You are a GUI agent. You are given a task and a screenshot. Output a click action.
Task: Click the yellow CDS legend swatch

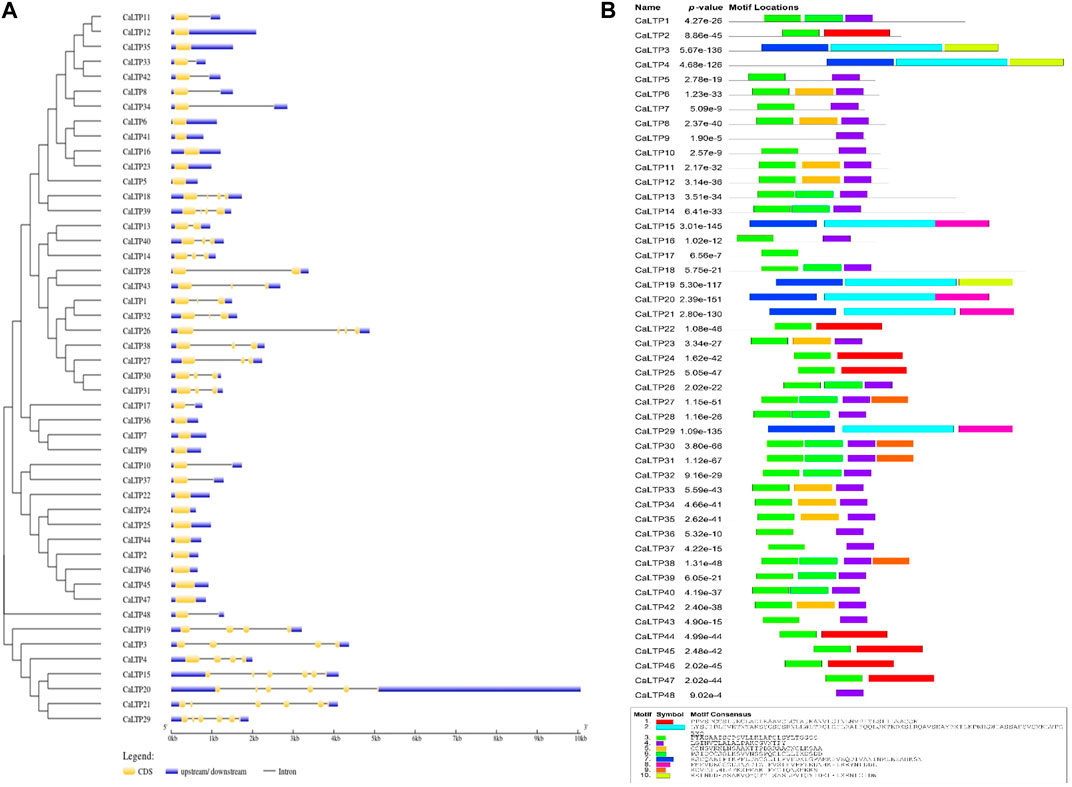pos(129,771)
